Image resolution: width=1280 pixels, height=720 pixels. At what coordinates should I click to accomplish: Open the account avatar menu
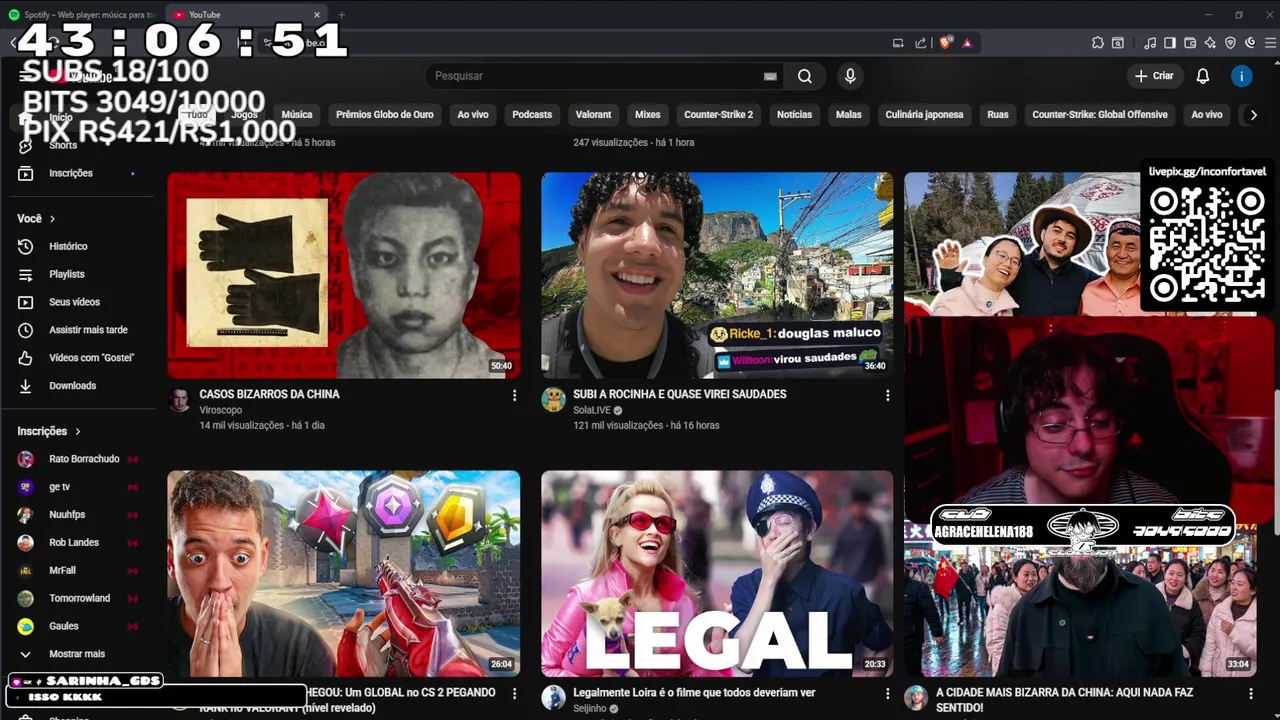tap(1241, 76)
